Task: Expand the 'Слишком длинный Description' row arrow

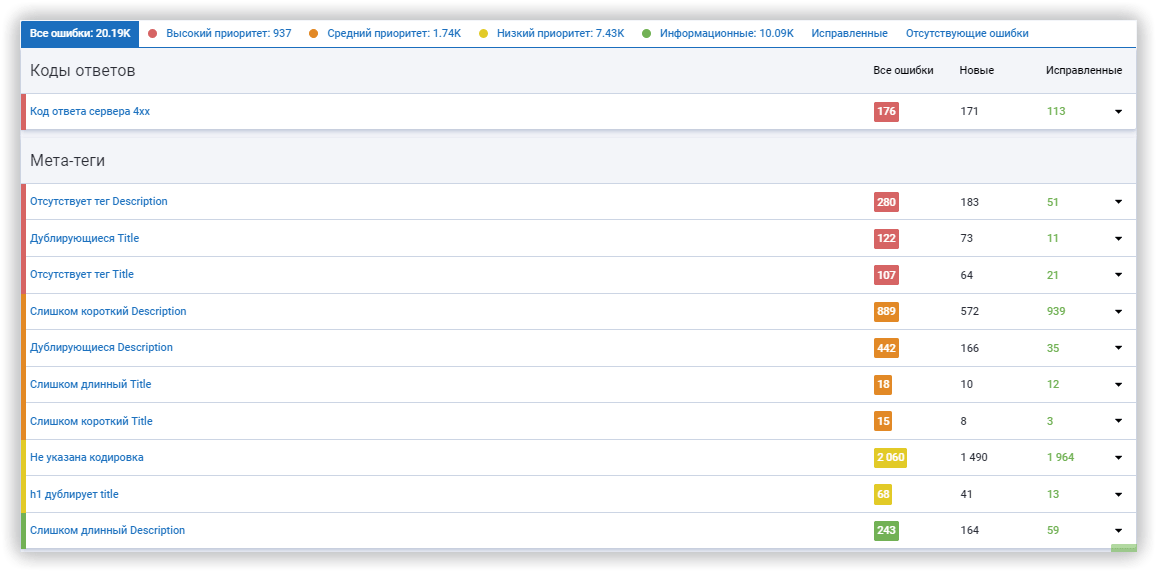Action: pos(1118,531)
